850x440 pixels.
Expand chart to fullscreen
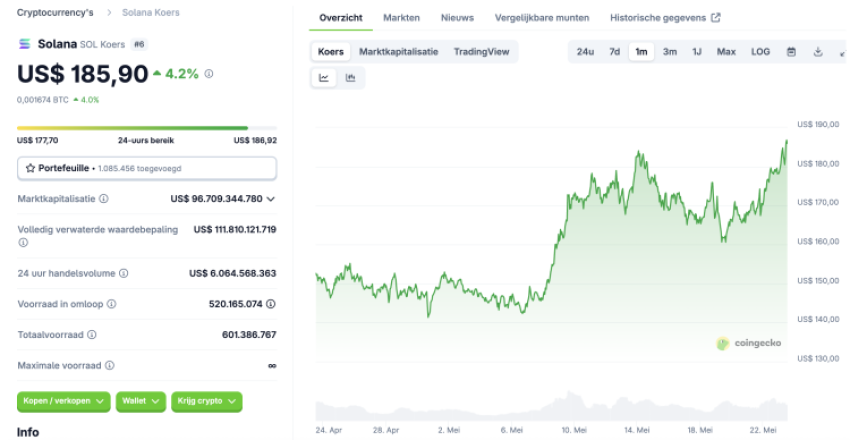842,51
